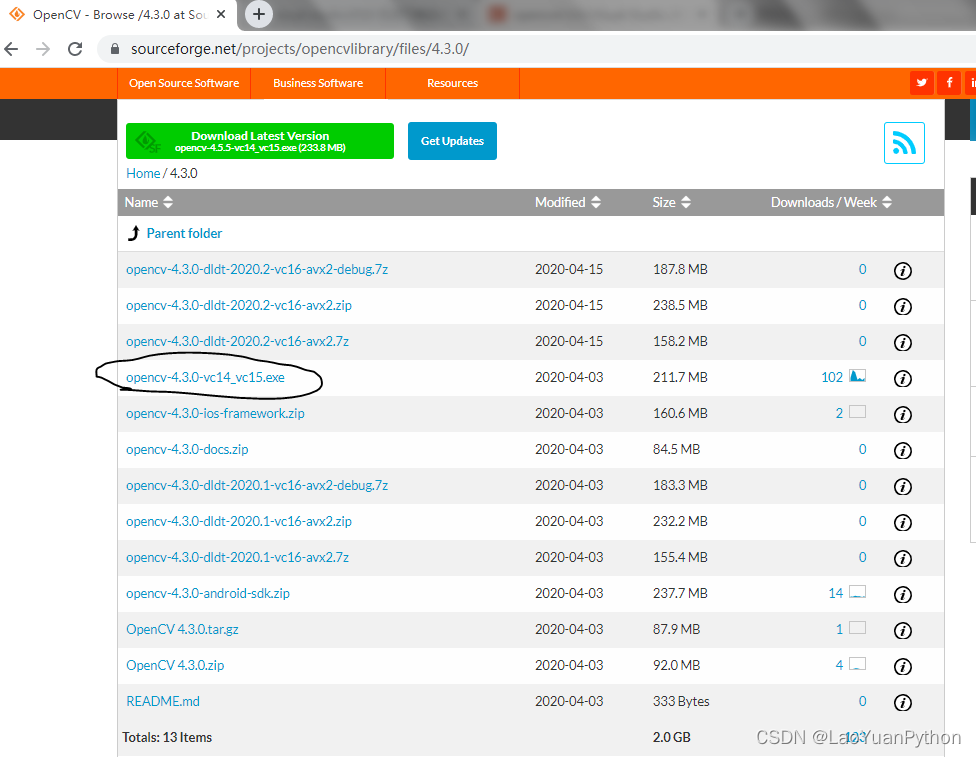Click the Facebook share icon
976x757 pixels.
tap(949, 83)
